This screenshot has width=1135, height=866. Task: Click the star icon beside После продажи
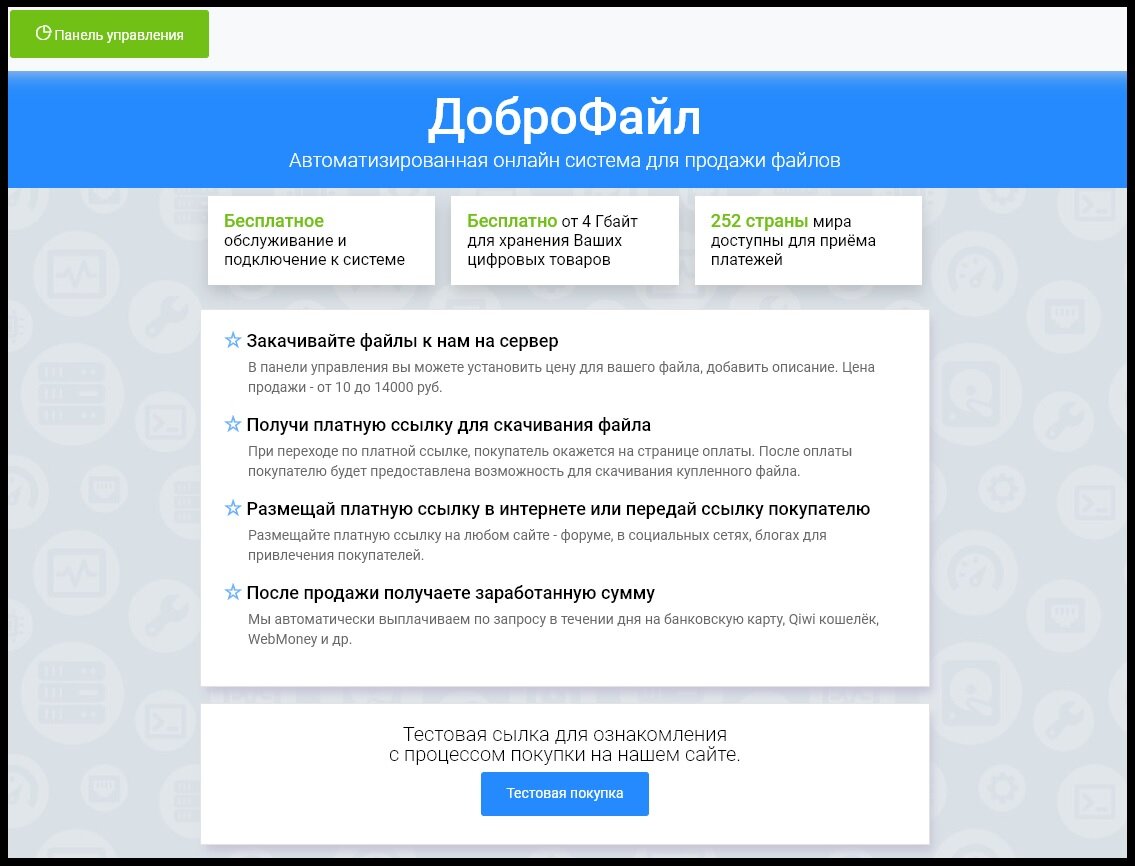coord(232,592)
